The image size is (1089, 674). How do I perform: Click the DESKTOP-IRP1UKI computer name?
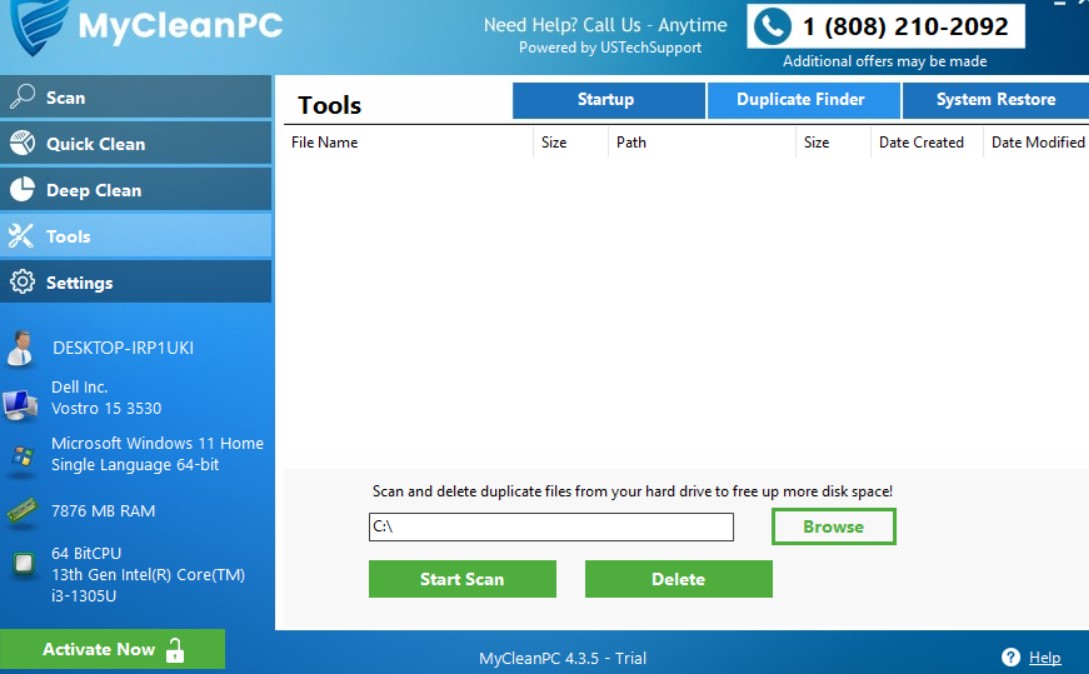point(123,348)
